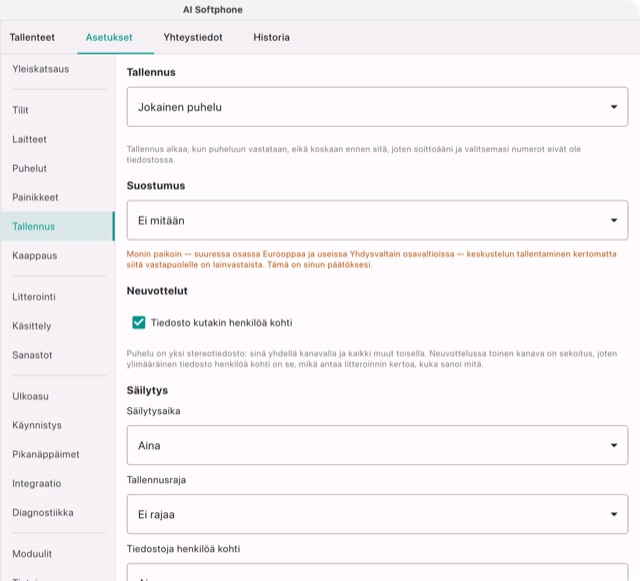Toggle Tiedosto kutakin henkilöä kohti checkbox
Screen dimensions: 640x581
click(x=139, y=323)
